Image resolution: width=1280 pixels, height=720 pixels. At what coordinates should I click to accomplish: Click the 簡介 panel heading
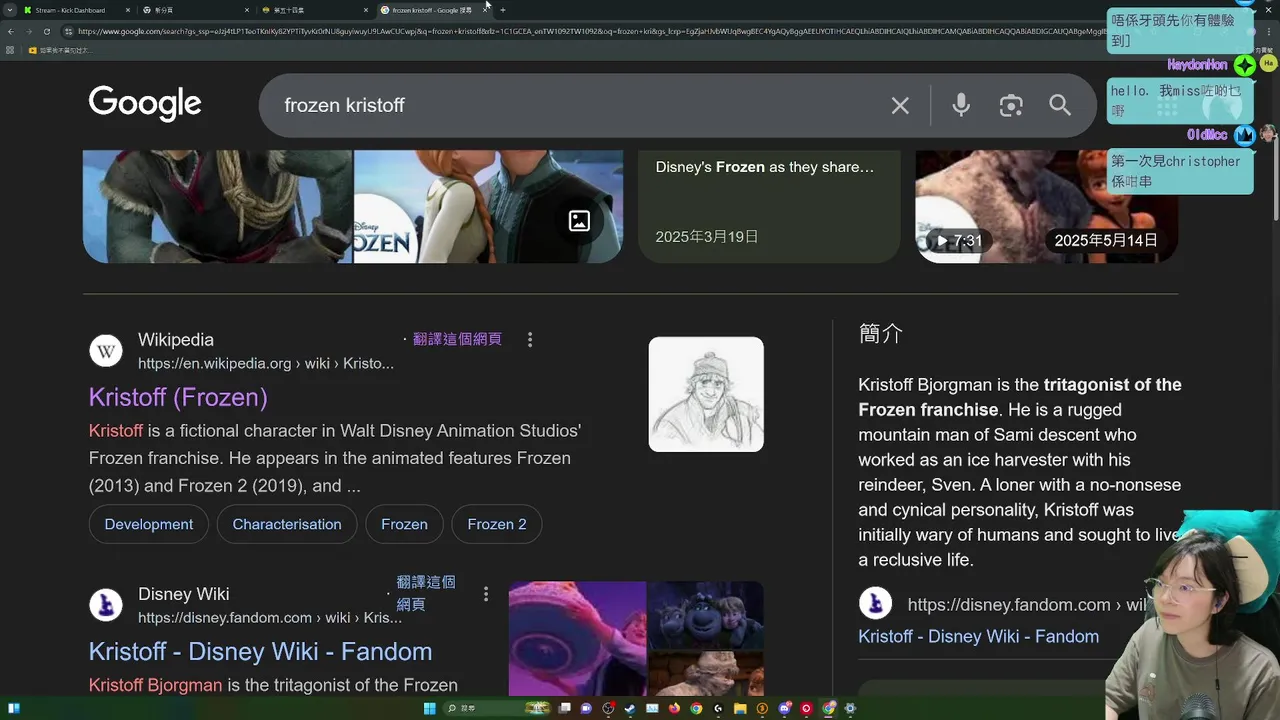tap(880, 334)
